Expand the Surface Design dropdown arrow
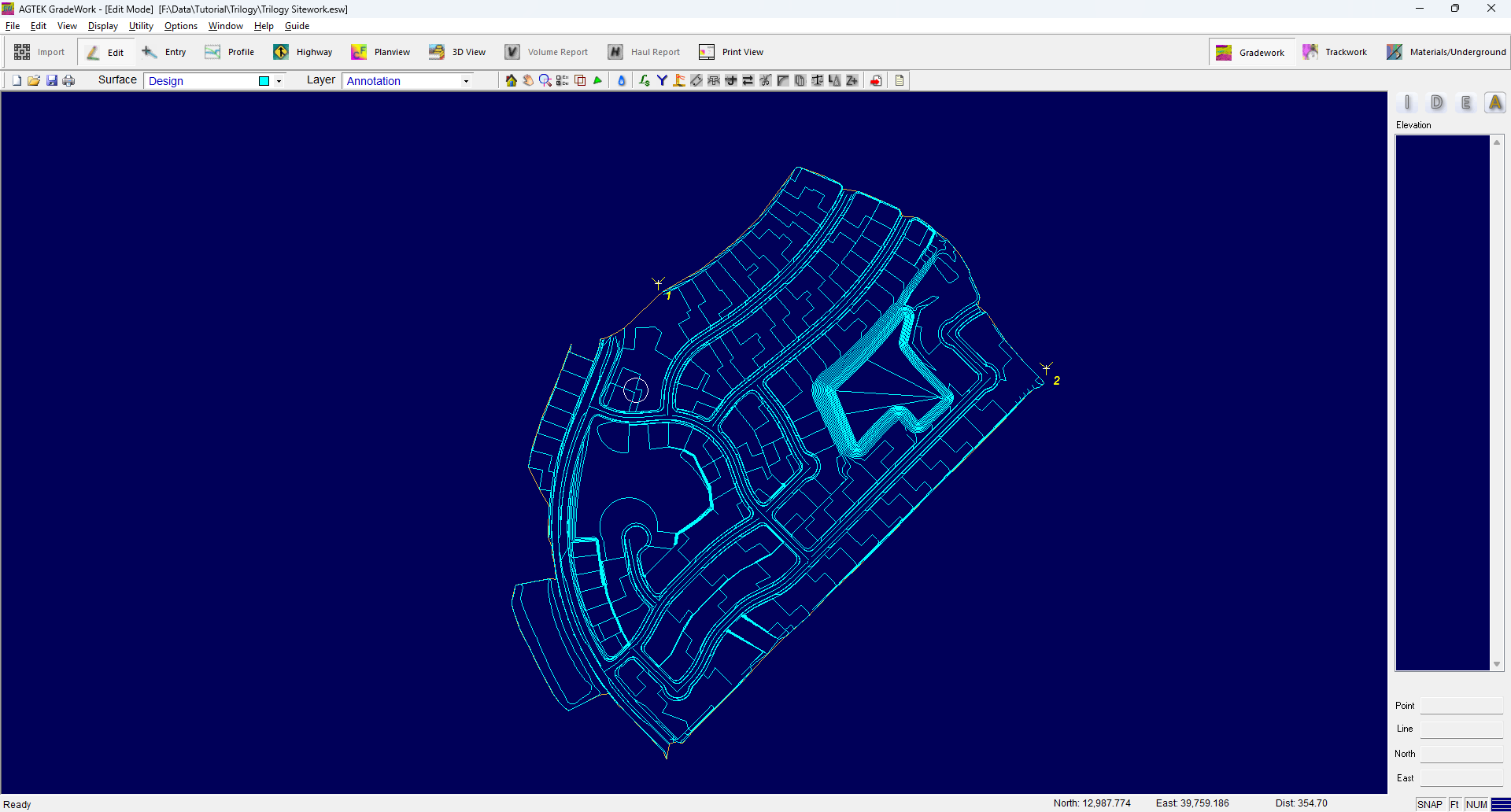Image resolution: width=1511 pixels, height=812 pixels. tap(279, 81)
